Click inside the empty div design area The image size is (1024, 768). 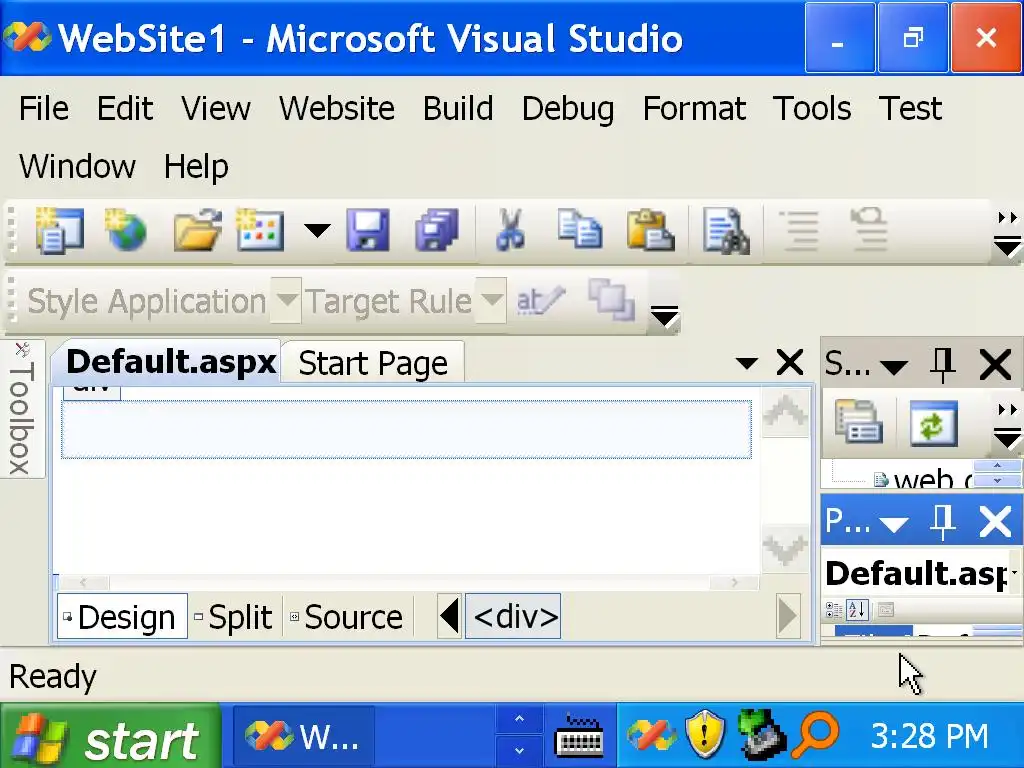click(406, 429)
